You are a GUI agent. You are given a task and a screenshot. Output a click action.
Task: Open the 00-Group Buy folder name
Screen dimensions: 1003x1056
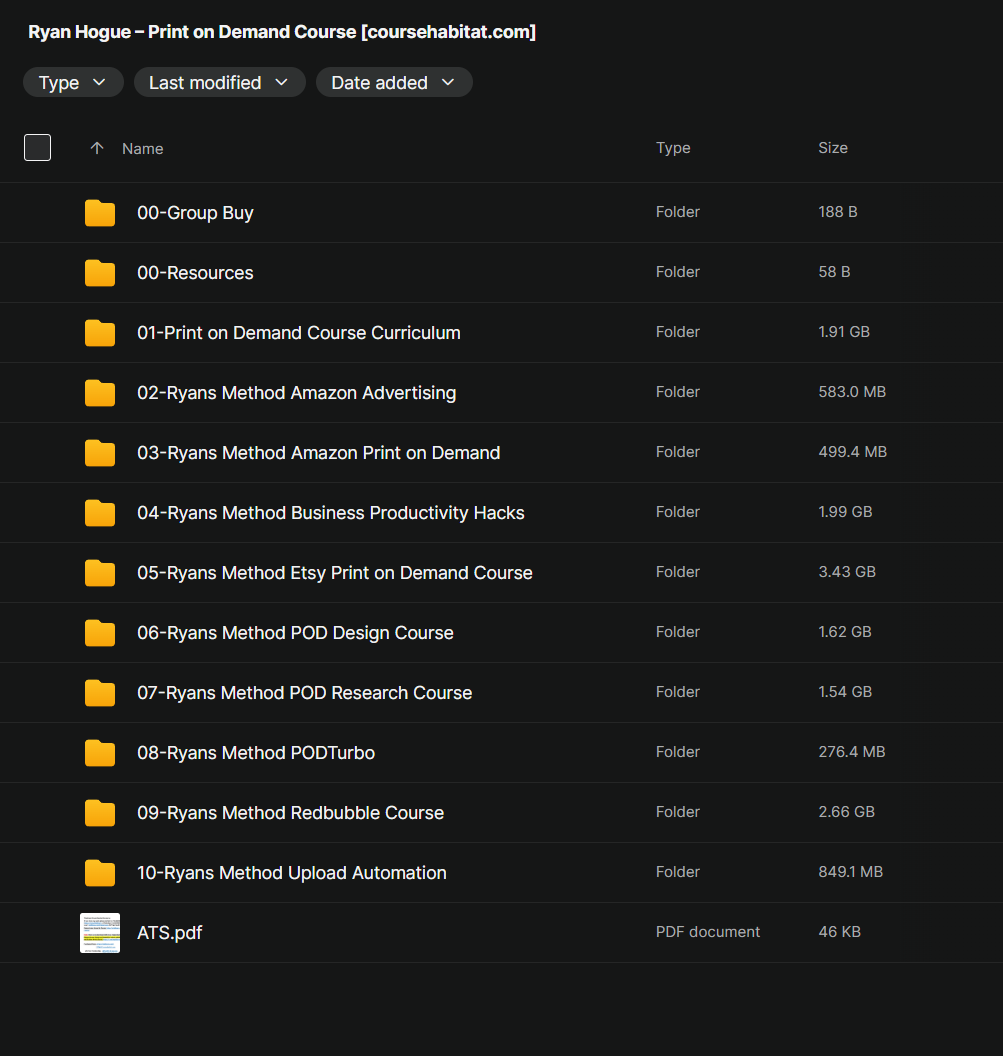(x=195, y=213)
